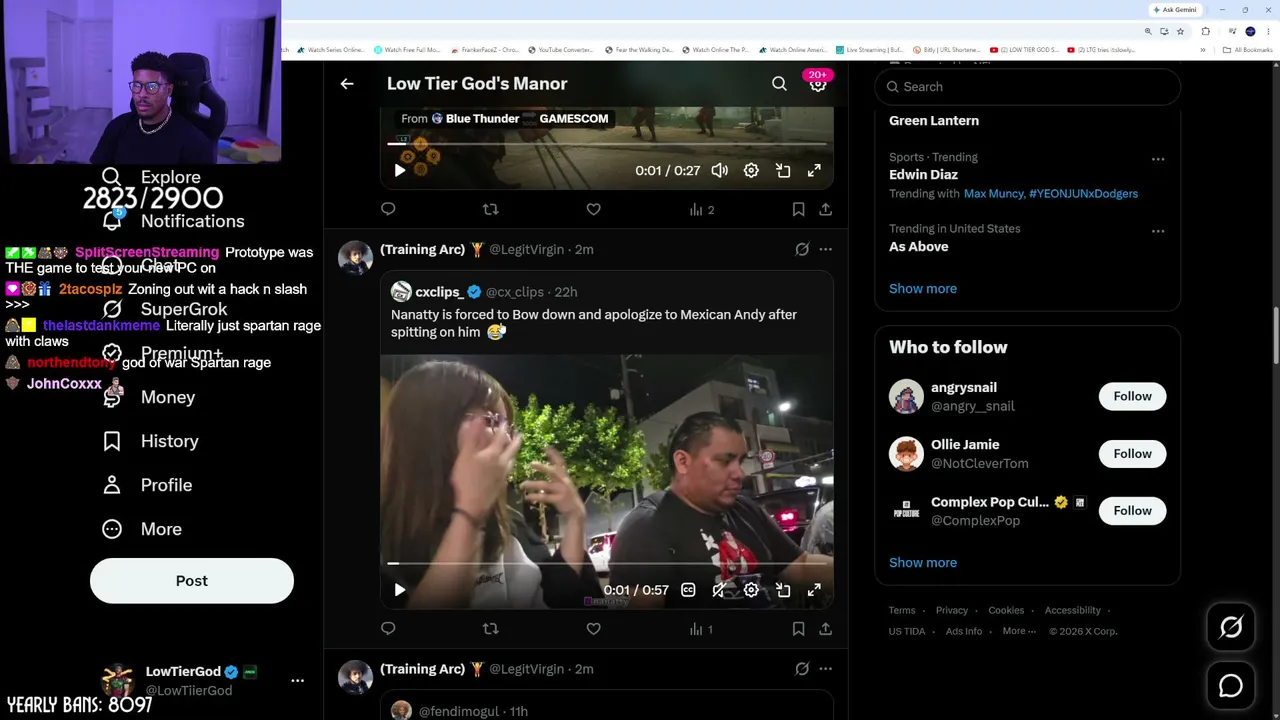Image resolution: width=1280 pixels, height=720 pixels.
Task: Unmute the 0:57 video
Action: coord(719,590)
